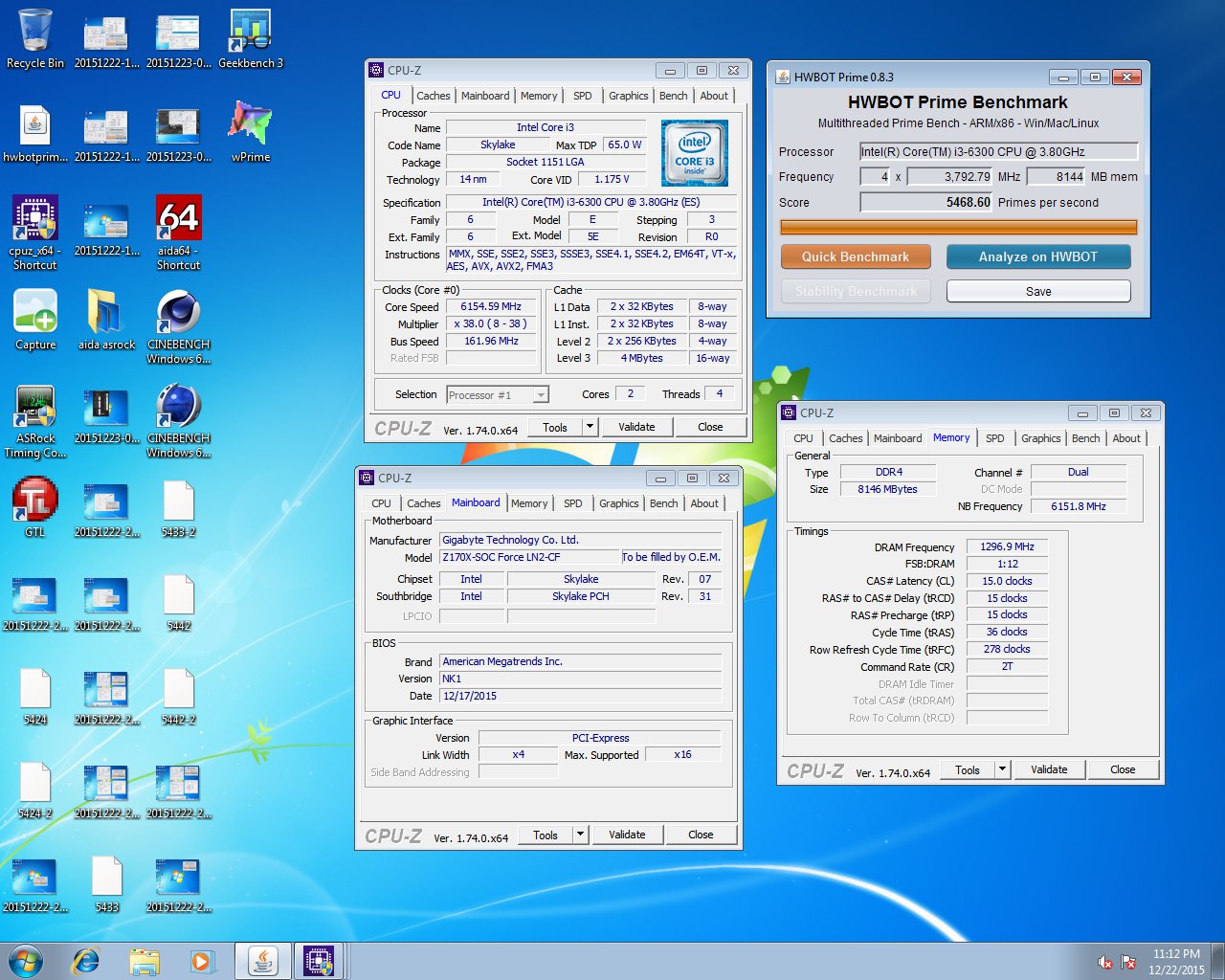Open the Recycle Bin desktop icon

tap(35, 38)
